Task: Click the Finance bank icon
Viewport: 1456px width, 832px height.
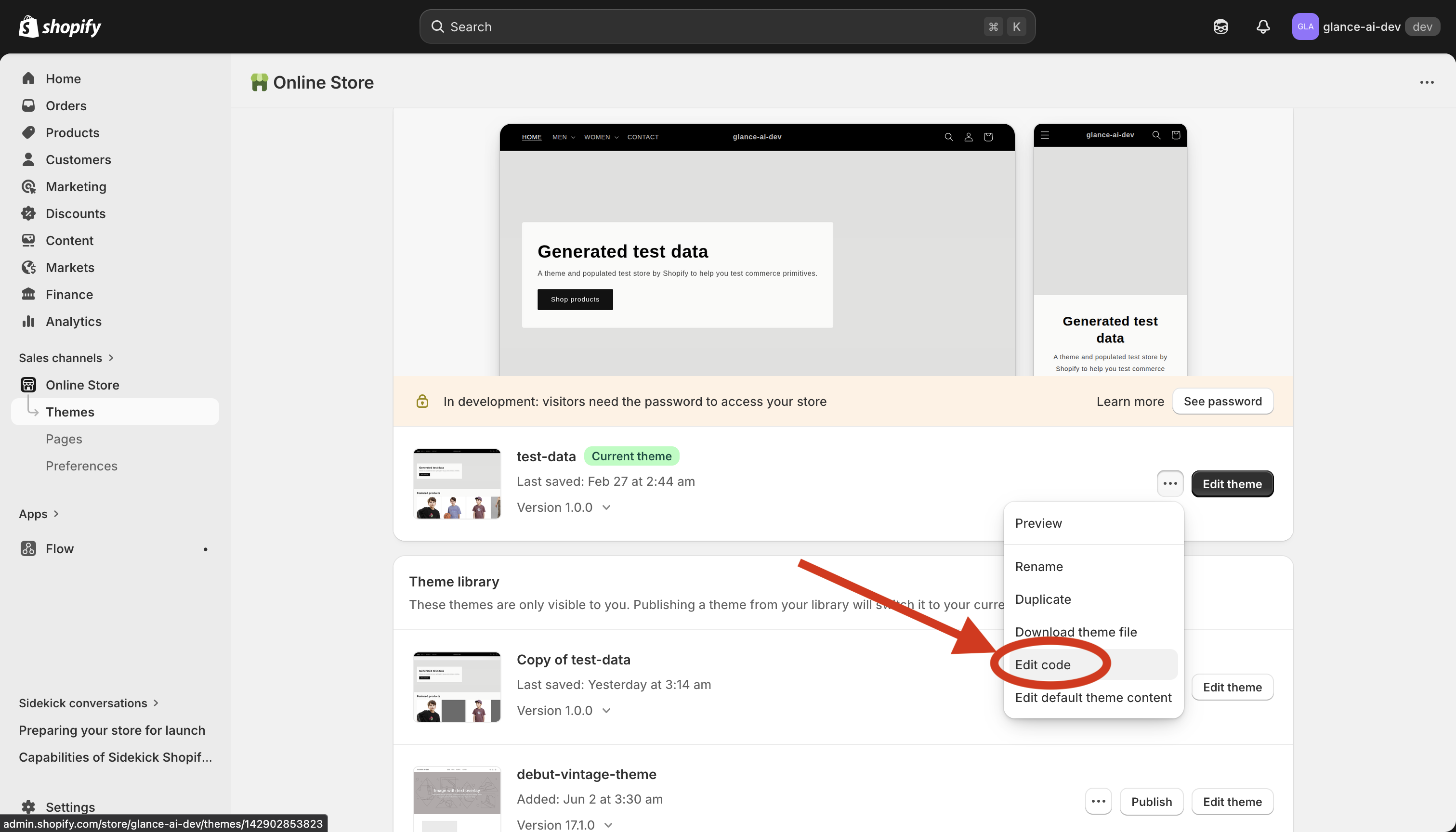Action: pos(28,294)
